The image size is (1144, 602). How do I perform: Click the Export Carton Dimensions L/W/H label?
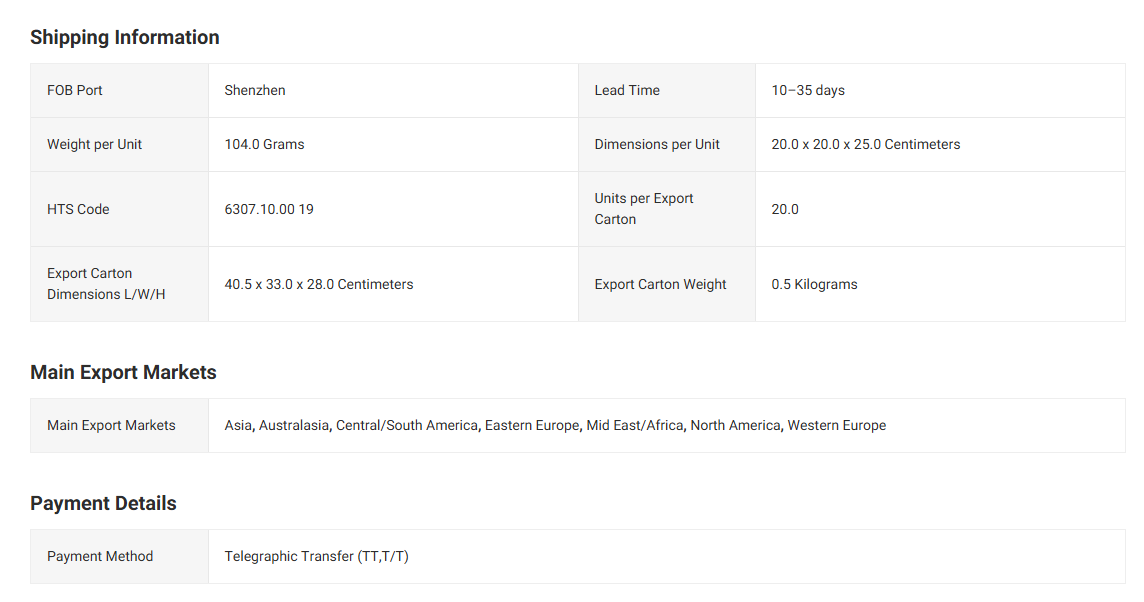(106, 284)
